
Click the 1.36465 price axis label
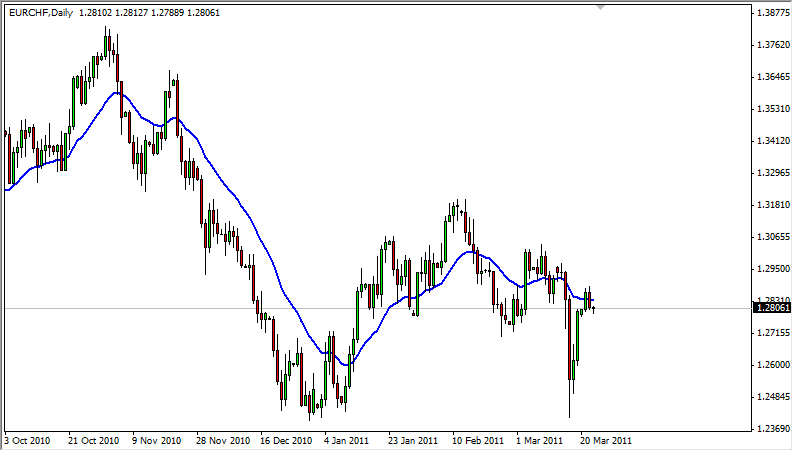(x=773, y=77)
